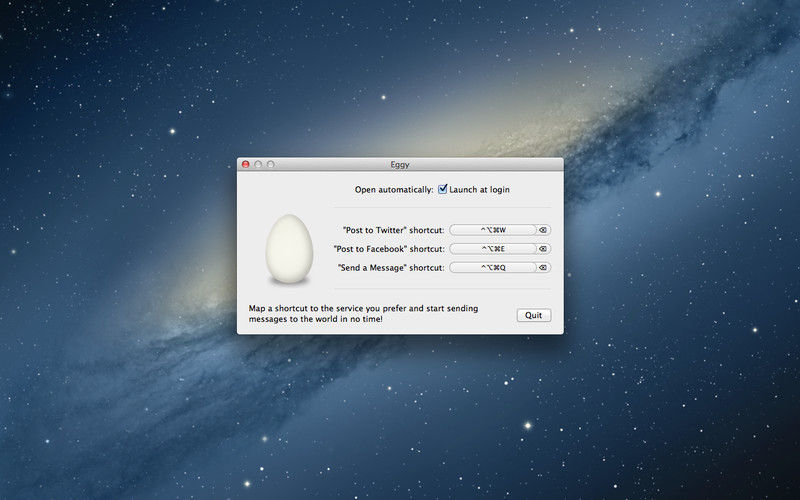Close the Eggy window

point(245,164)
